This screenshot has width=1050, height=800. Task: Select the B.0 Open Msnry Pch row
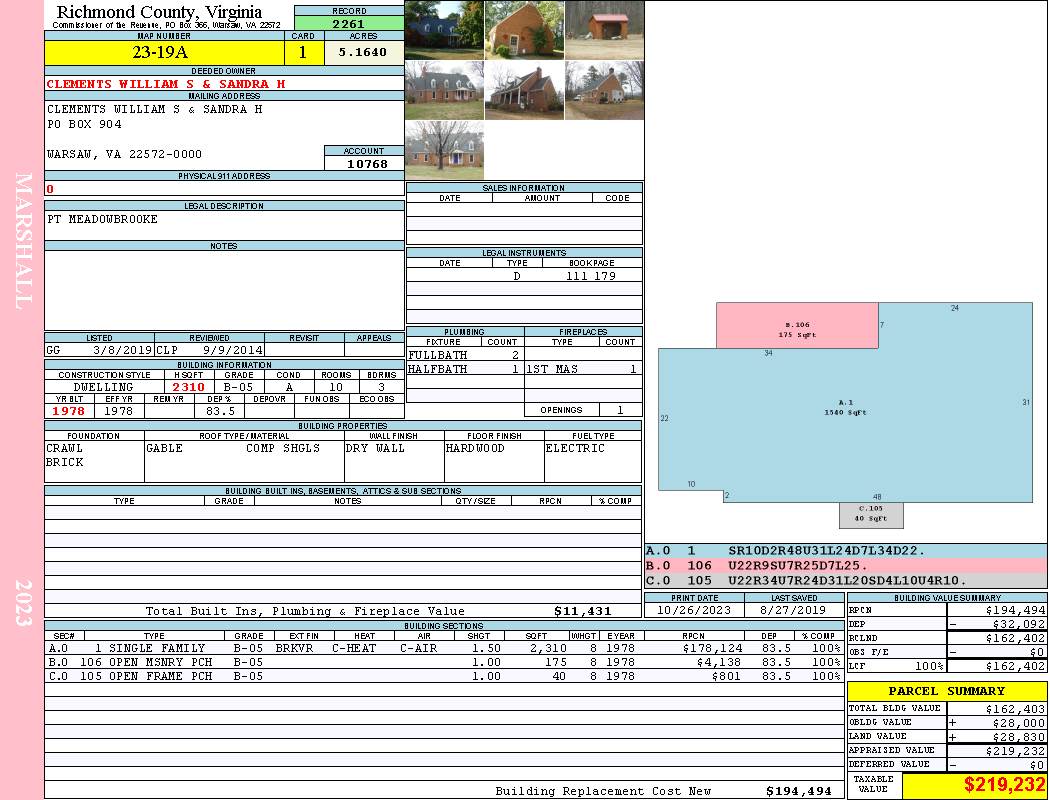click(444, 662)
